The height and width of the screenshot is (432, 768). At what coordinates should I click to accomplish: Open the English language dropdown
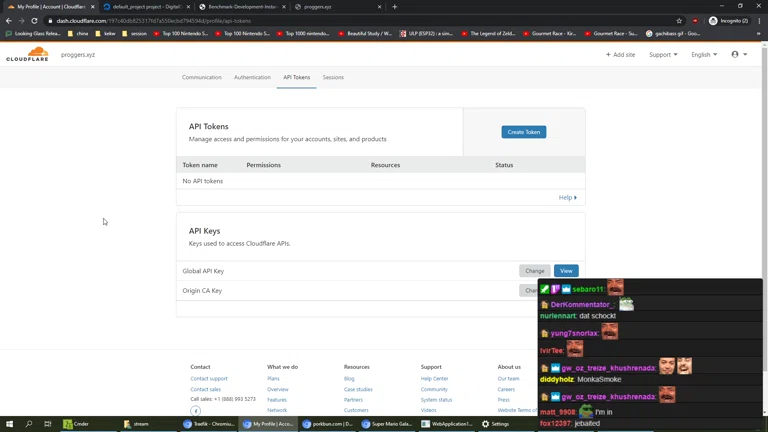pyautogui.click(x=704, y=54)
